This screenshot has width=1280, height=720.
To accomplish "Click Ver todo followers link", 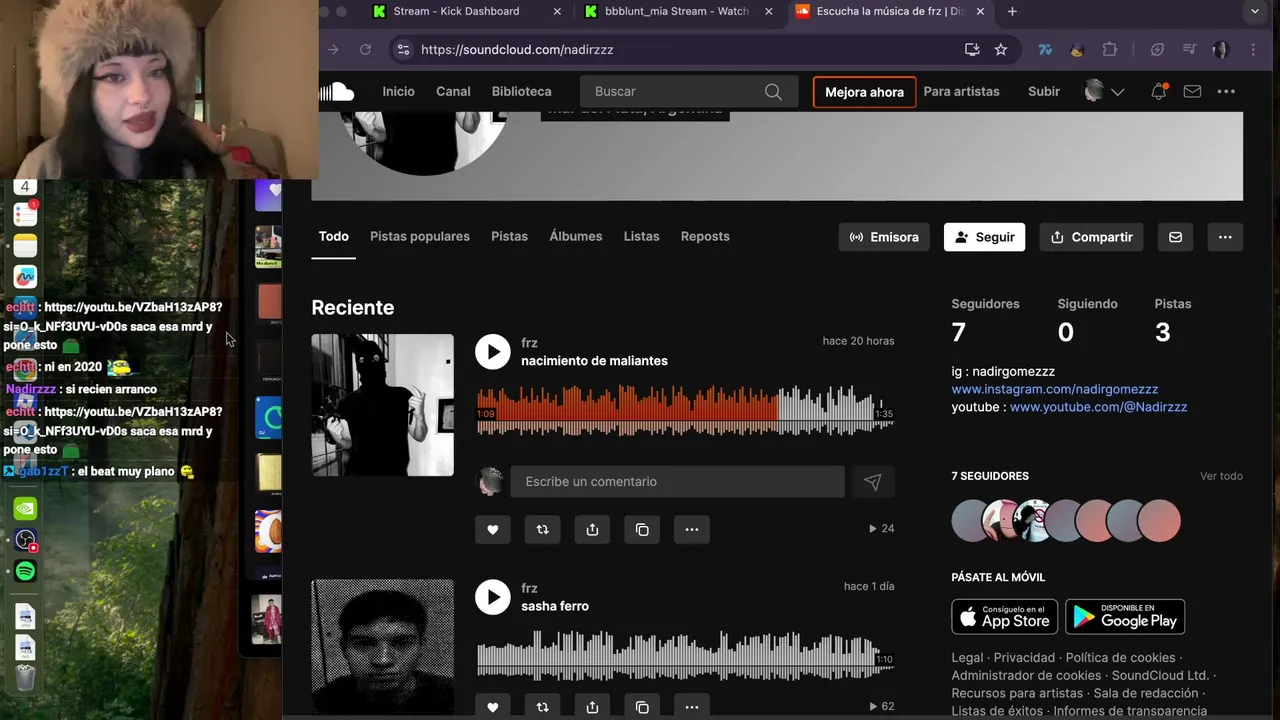I will [x=1221, y=476].
